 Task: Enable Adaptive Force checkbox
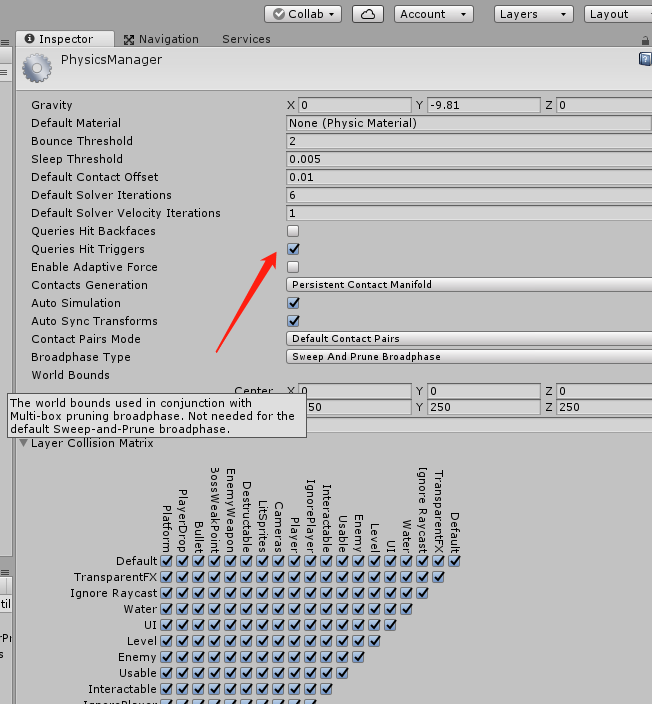(x=293, y=267)
